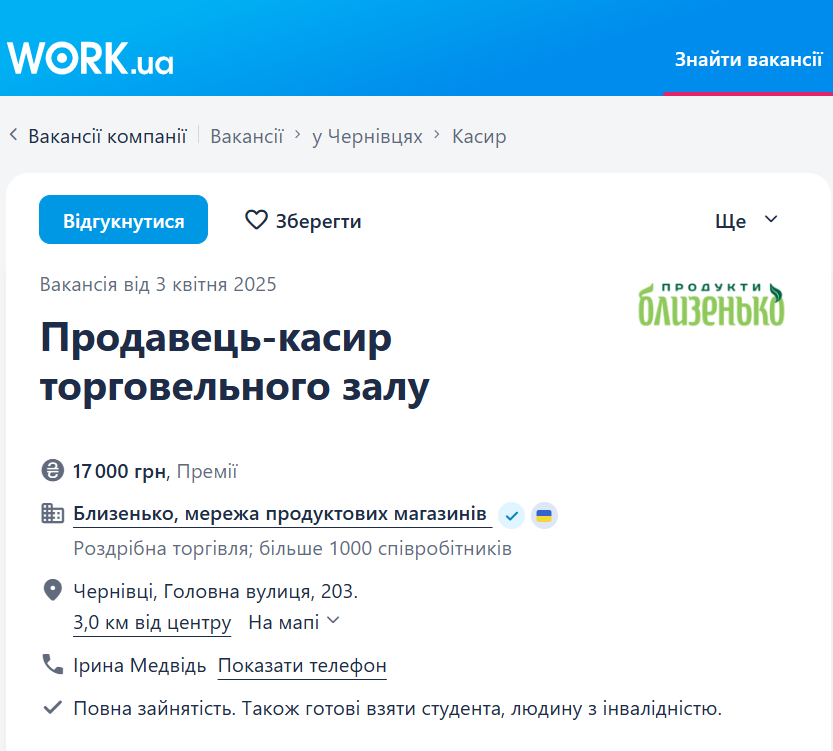Open the Касир breadcrumb link
Image resolution: width=833 pixels, height=751 pixels.
coord(479,136)
